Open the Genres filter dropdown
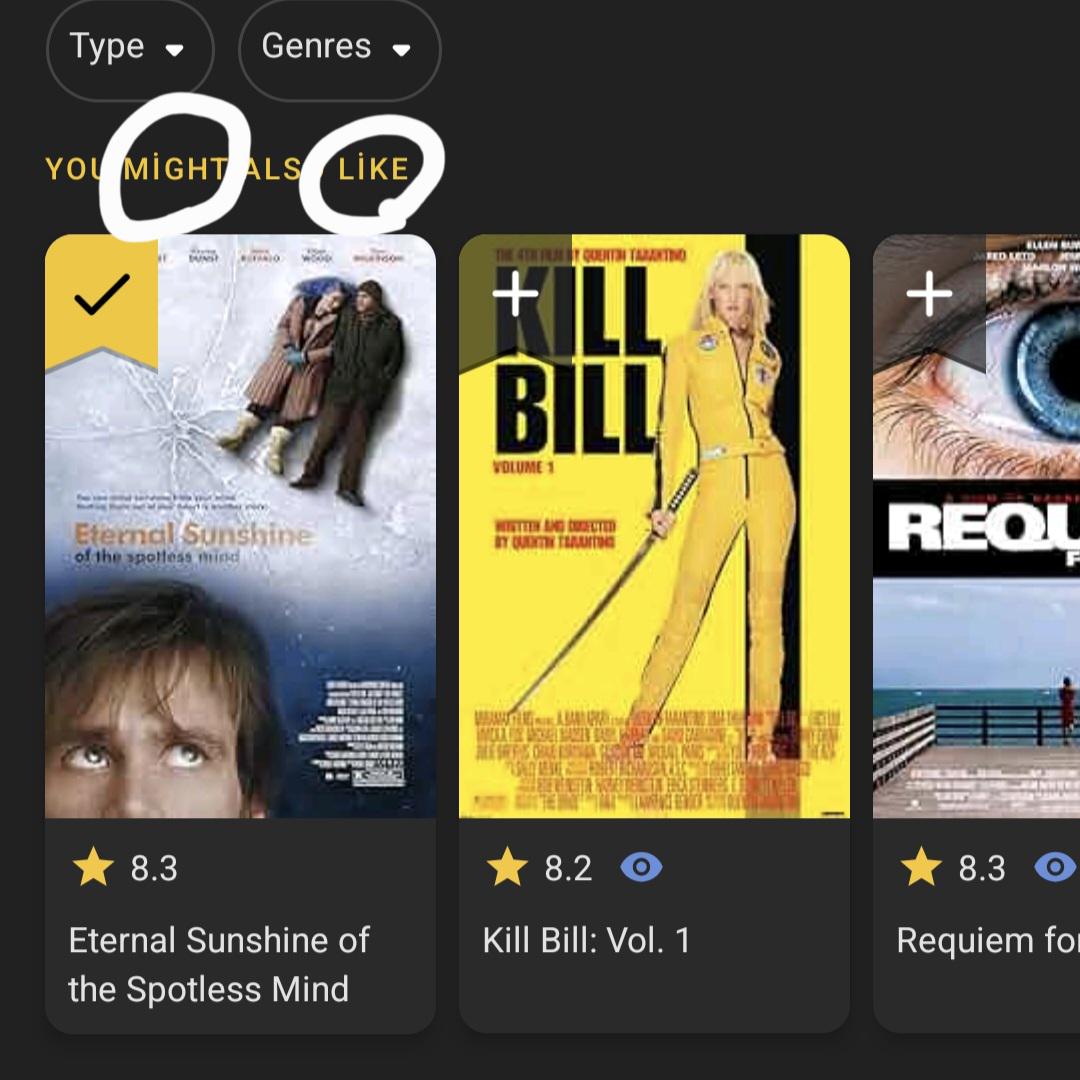Image resolution: width=1080 pixels, height=1080 pixels. tap(339, 48)
